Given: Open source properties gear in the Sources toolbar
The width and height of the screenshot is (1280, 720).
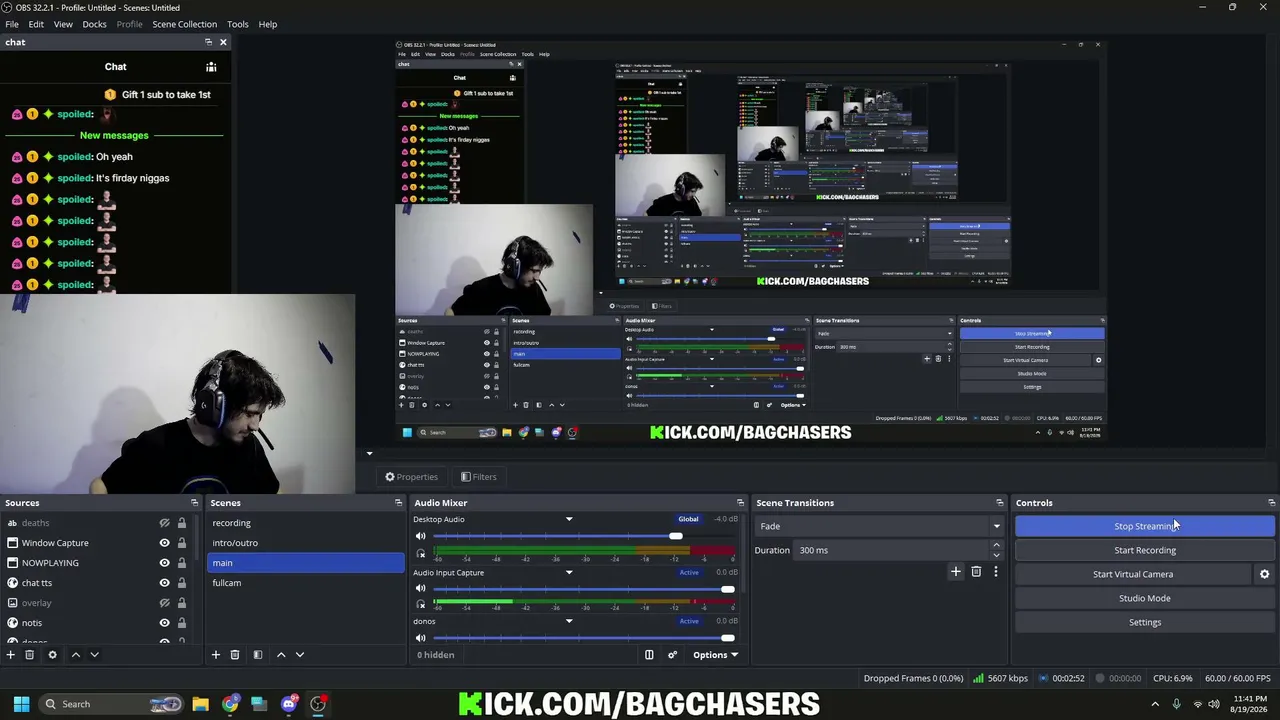Looking at the screenshot, I should coord(52,655).
